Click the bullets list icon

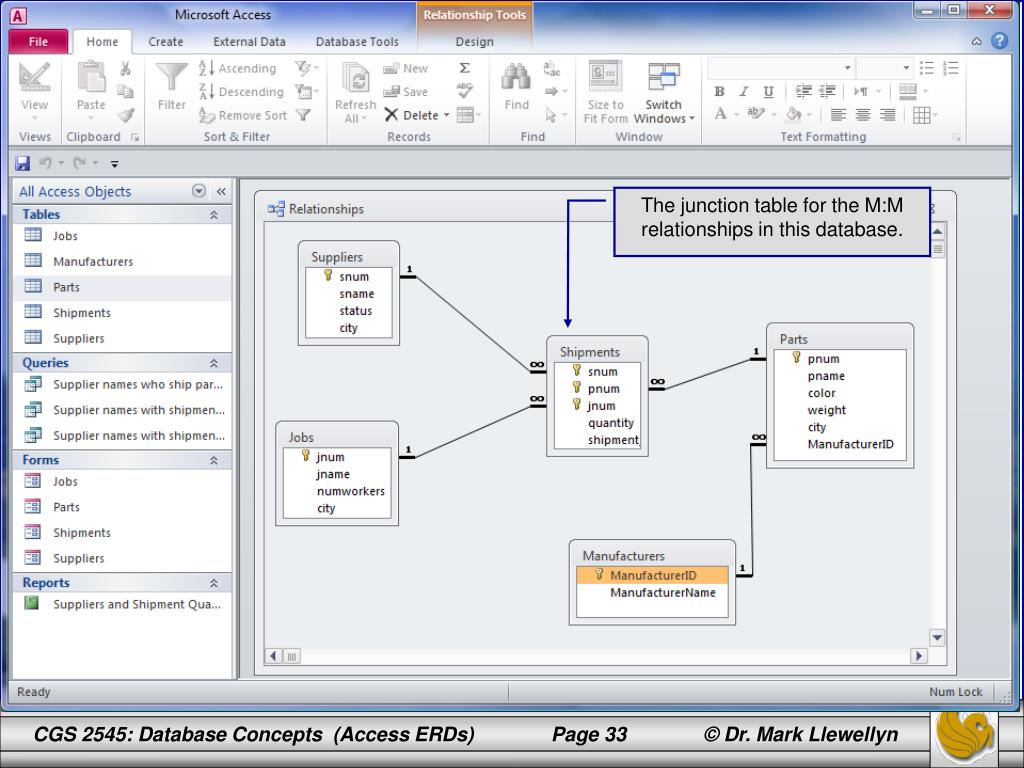pos(927,68)
